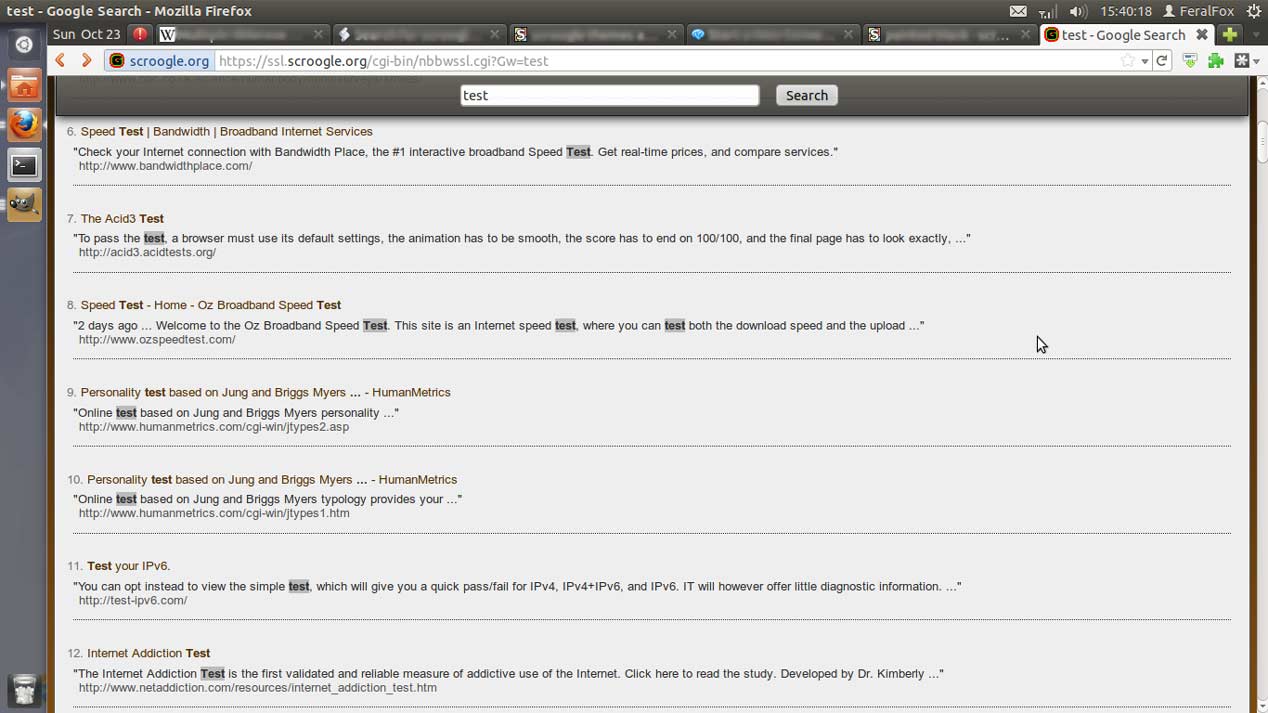This screenshot has height=713, width=1268.
Task: Open a new tab with the green plus
Action: coord(1230,34)
